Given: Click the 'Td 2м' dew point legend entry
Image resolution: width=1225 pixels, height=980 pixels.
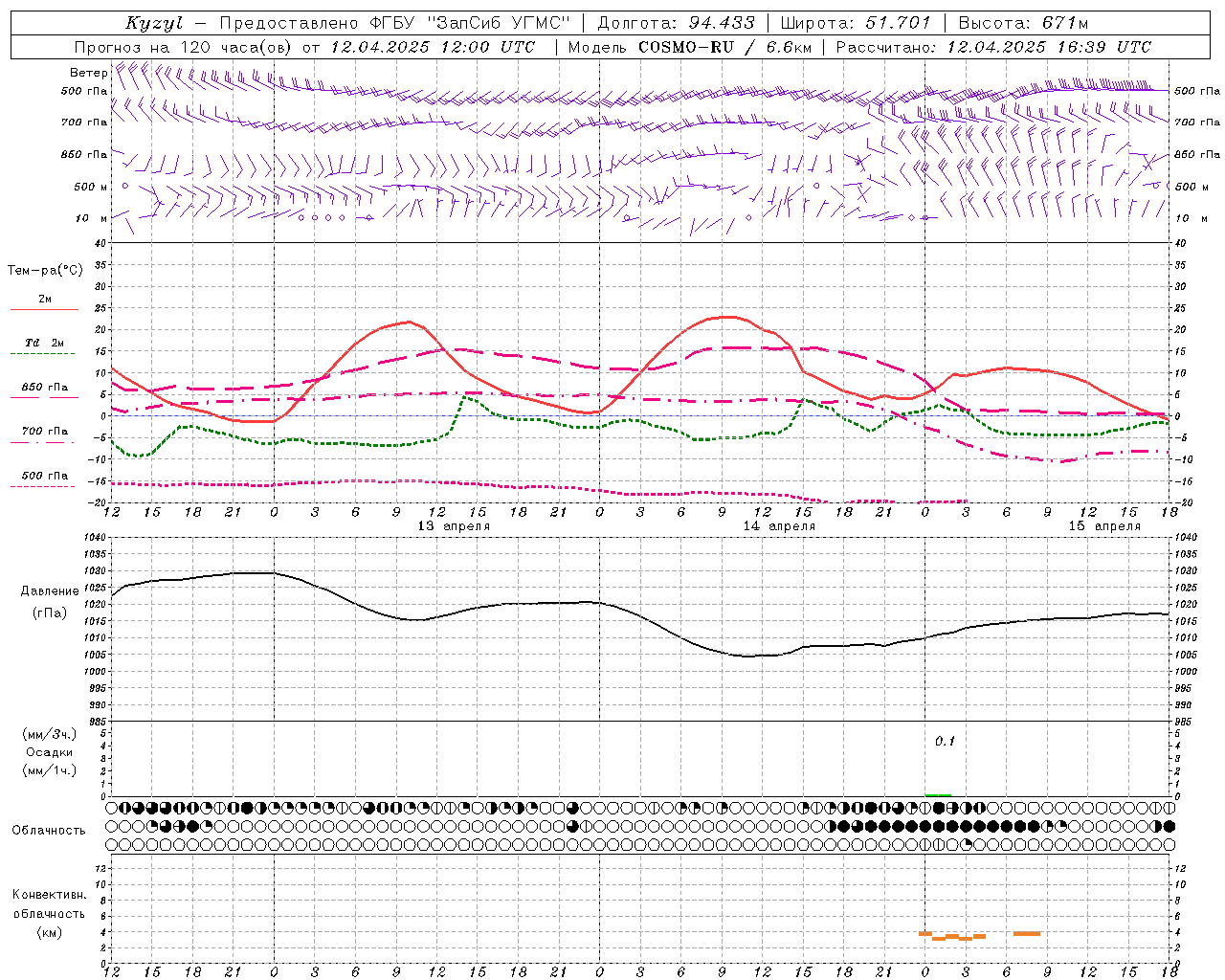Looking at the screenshot, I should pyautogui.click(x=45, y=343).
